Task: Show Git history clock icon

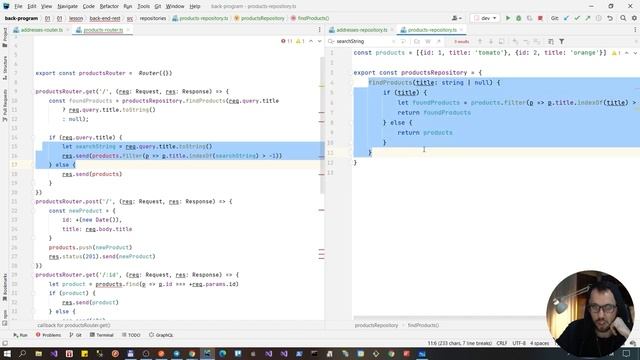Action: click(598, 18)
